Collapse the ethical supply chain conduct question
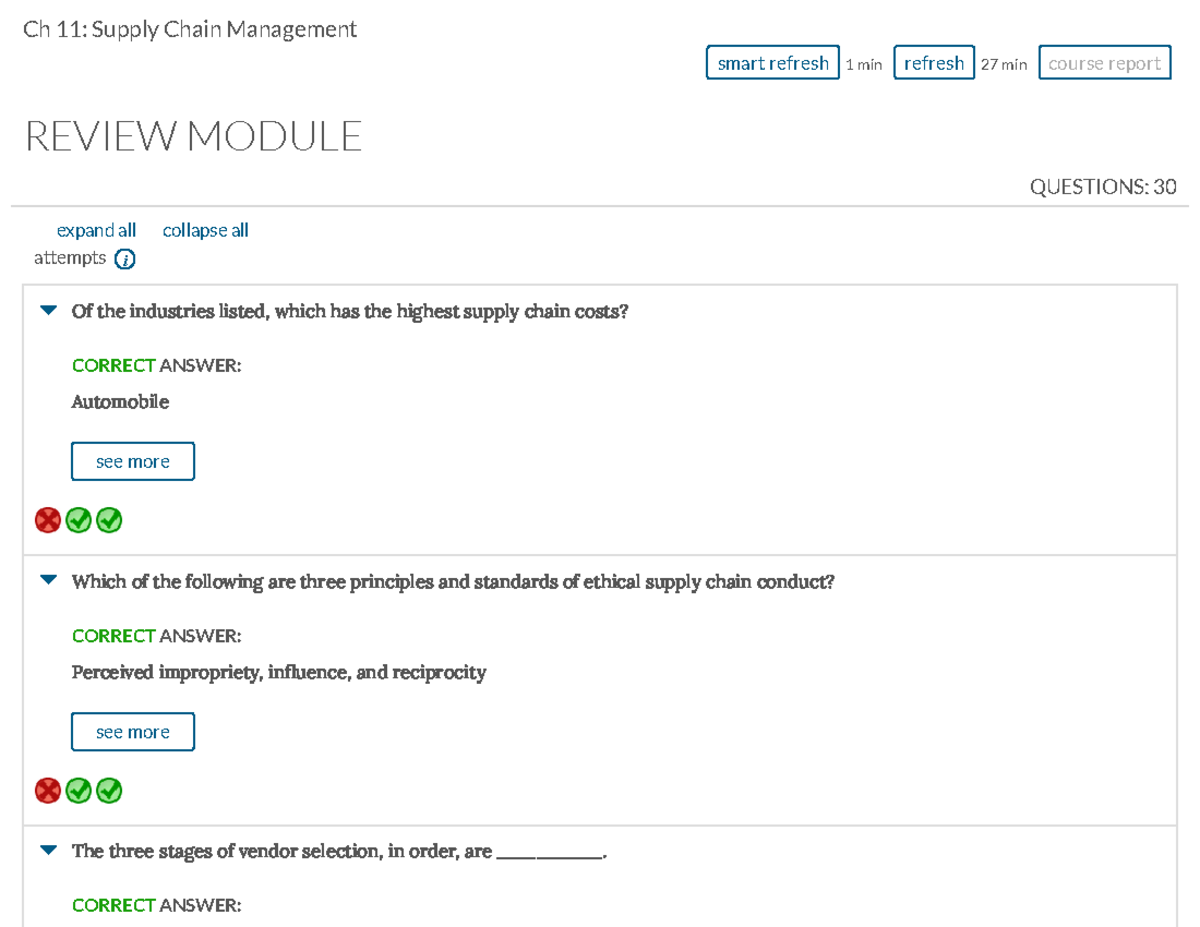This screenshot has width=1200, height=927. click(47, 580)
